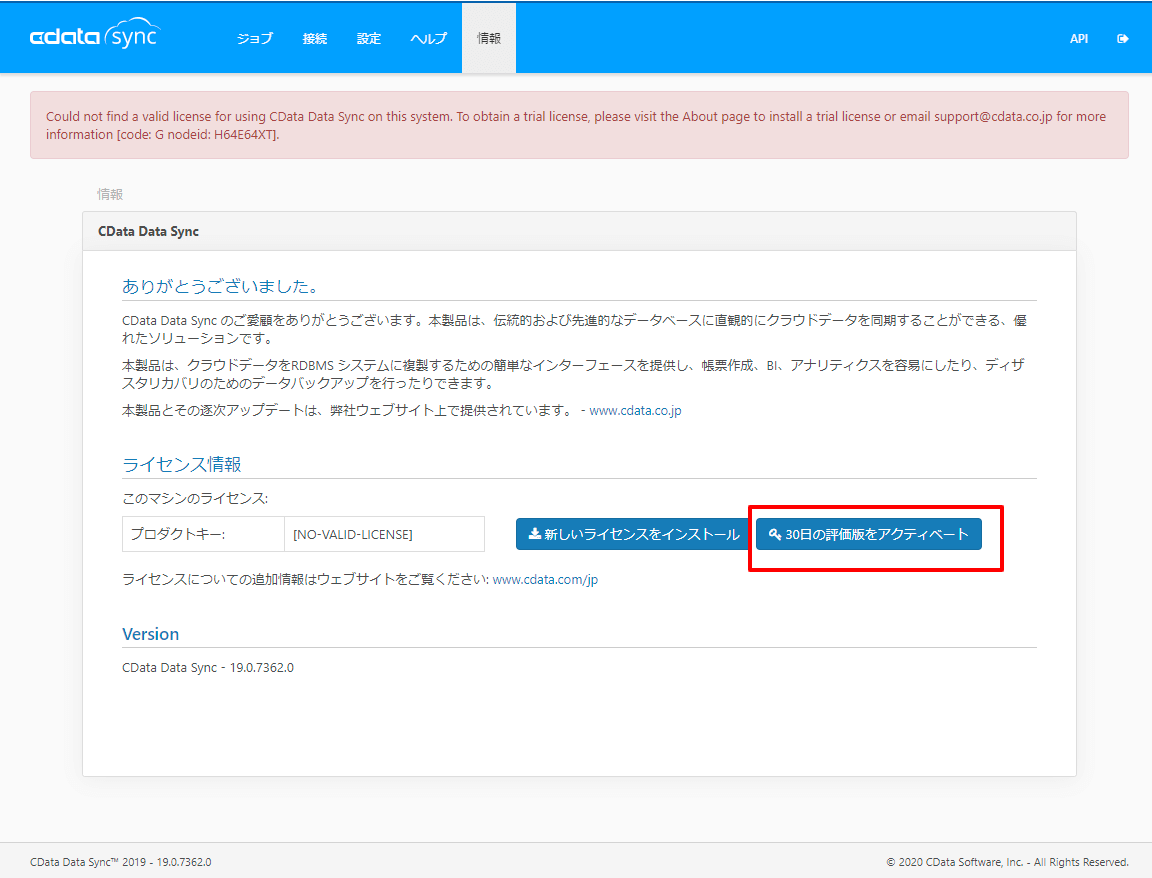Image resolution: width=1152 pixels, height=878 pixels.
Task: Click the ライセンス情報 section heading
Action: point(182,464)
